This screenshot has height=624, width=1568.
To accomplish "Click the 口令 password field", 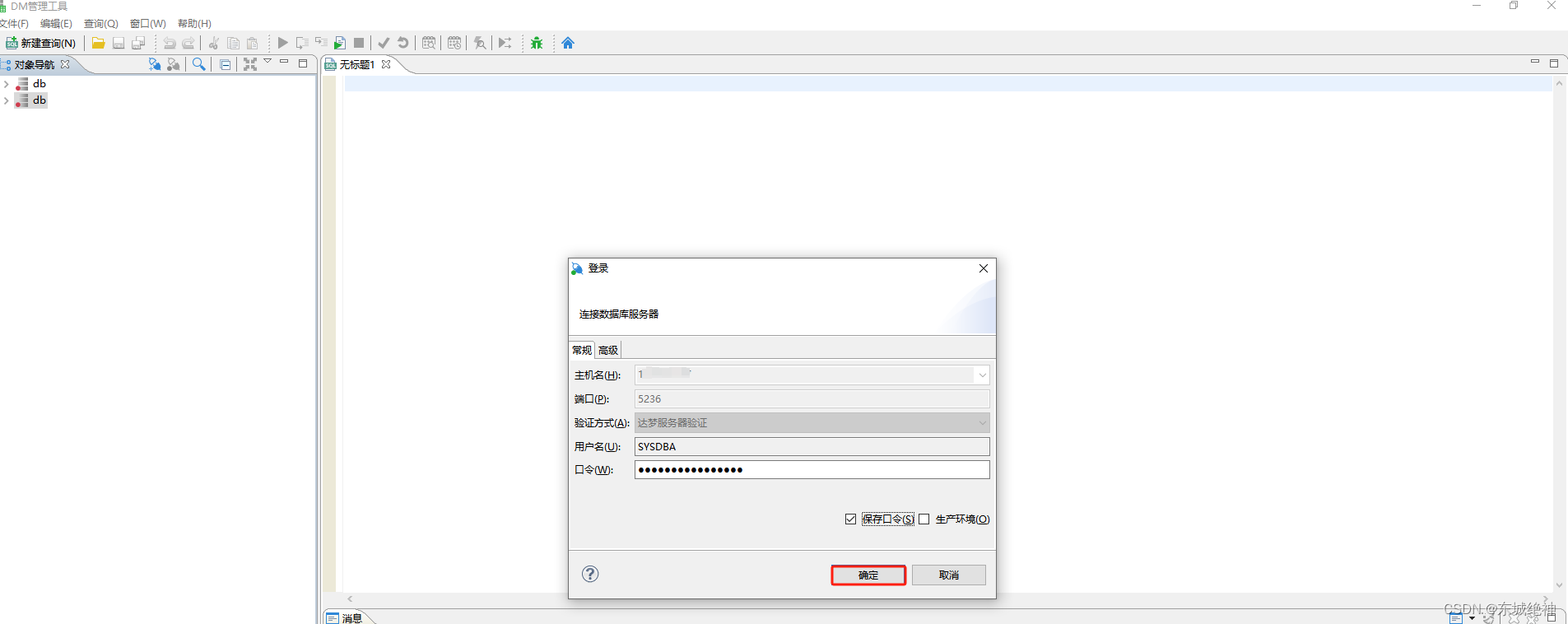I will (812, 470).
